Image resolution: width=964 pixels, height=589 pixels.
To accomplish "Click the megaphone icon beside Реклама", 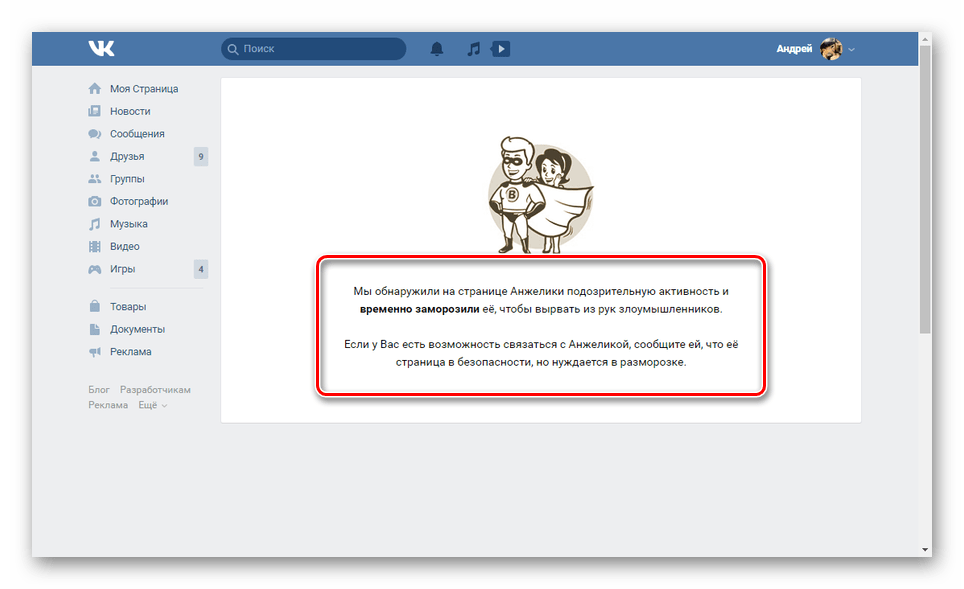I will (94, 352).
